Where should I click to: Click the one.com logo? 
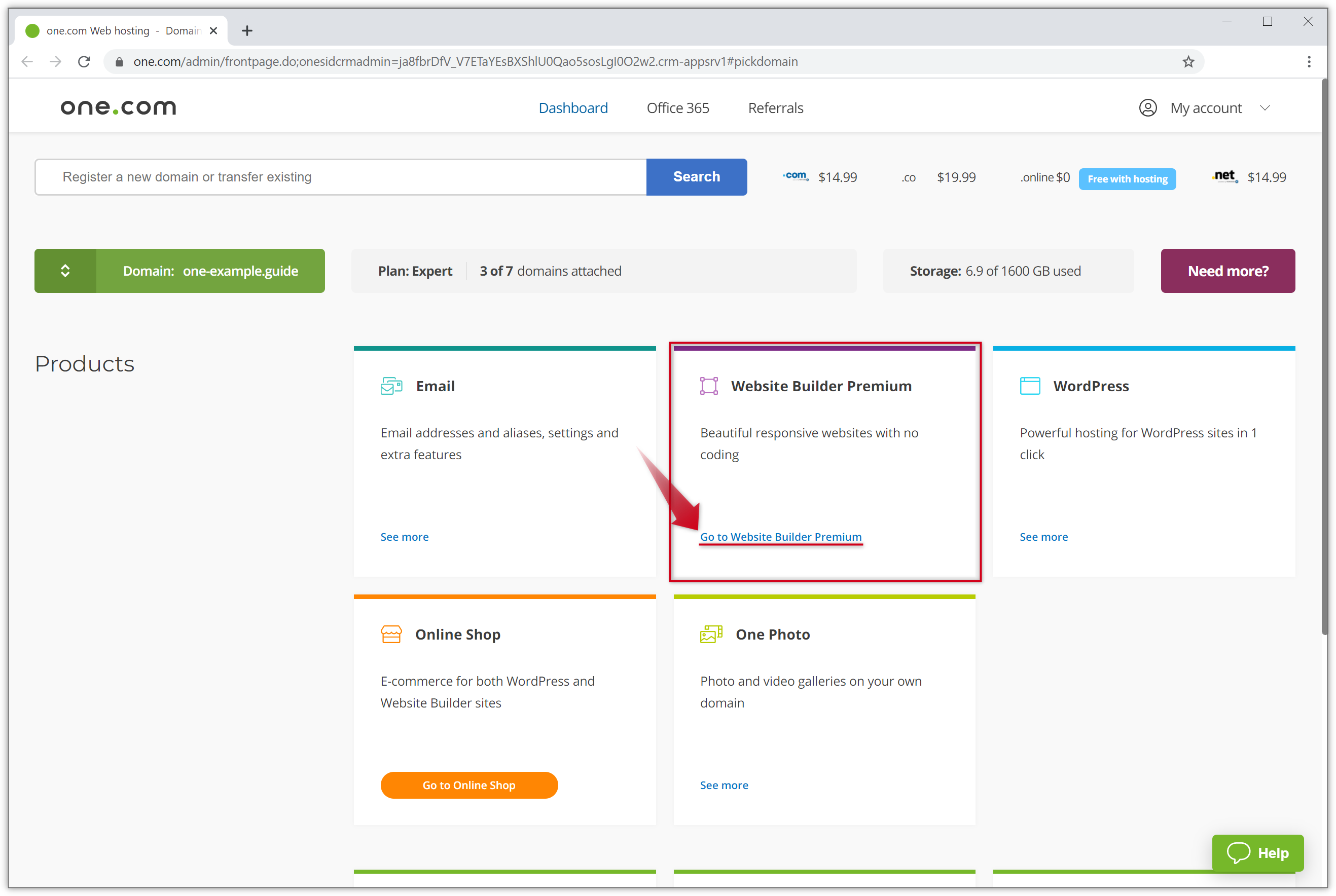point(118,107)
